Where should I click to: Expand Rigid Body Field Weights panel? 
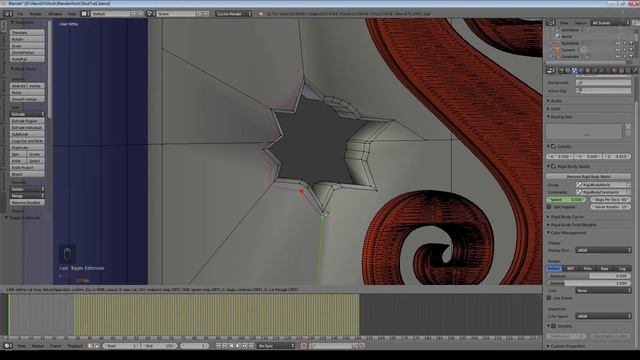(572, 225)
